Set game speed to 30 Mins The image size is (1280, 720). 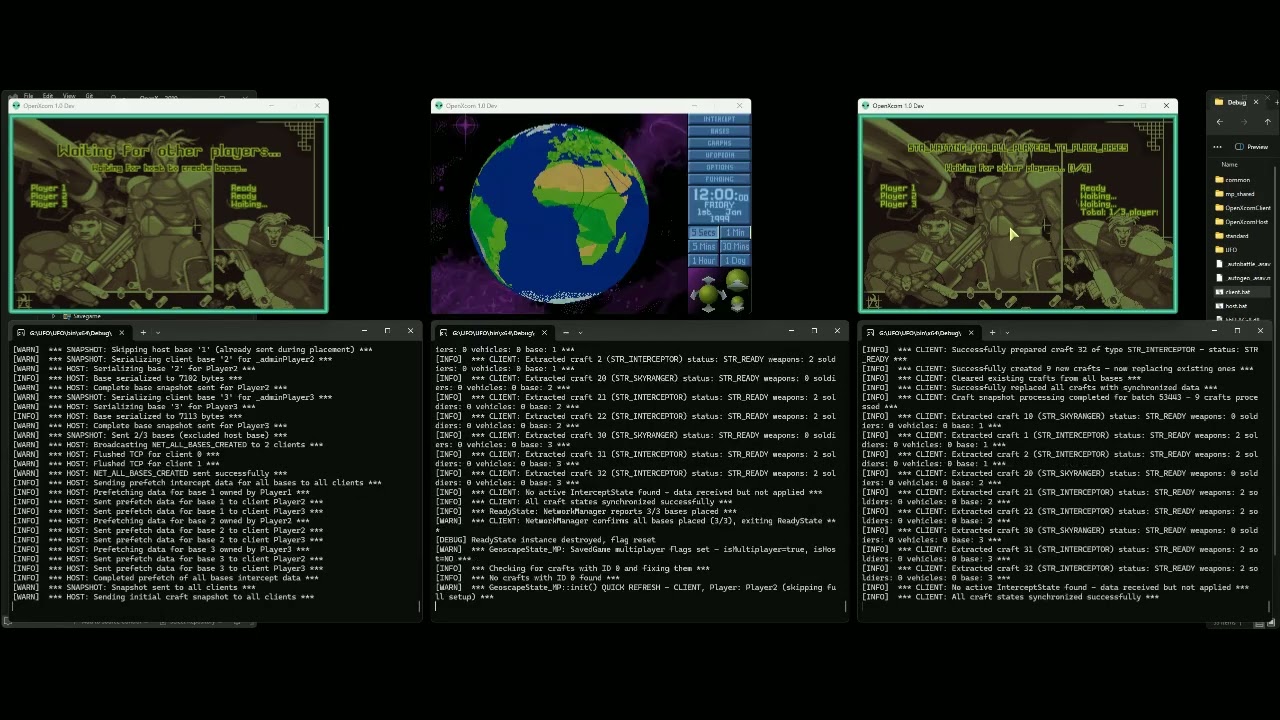(735, 246)
